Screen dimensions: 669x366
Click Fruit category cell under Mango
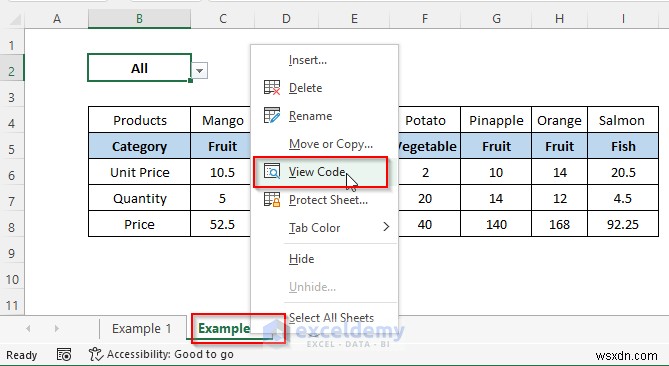click(x=222, y=146)
